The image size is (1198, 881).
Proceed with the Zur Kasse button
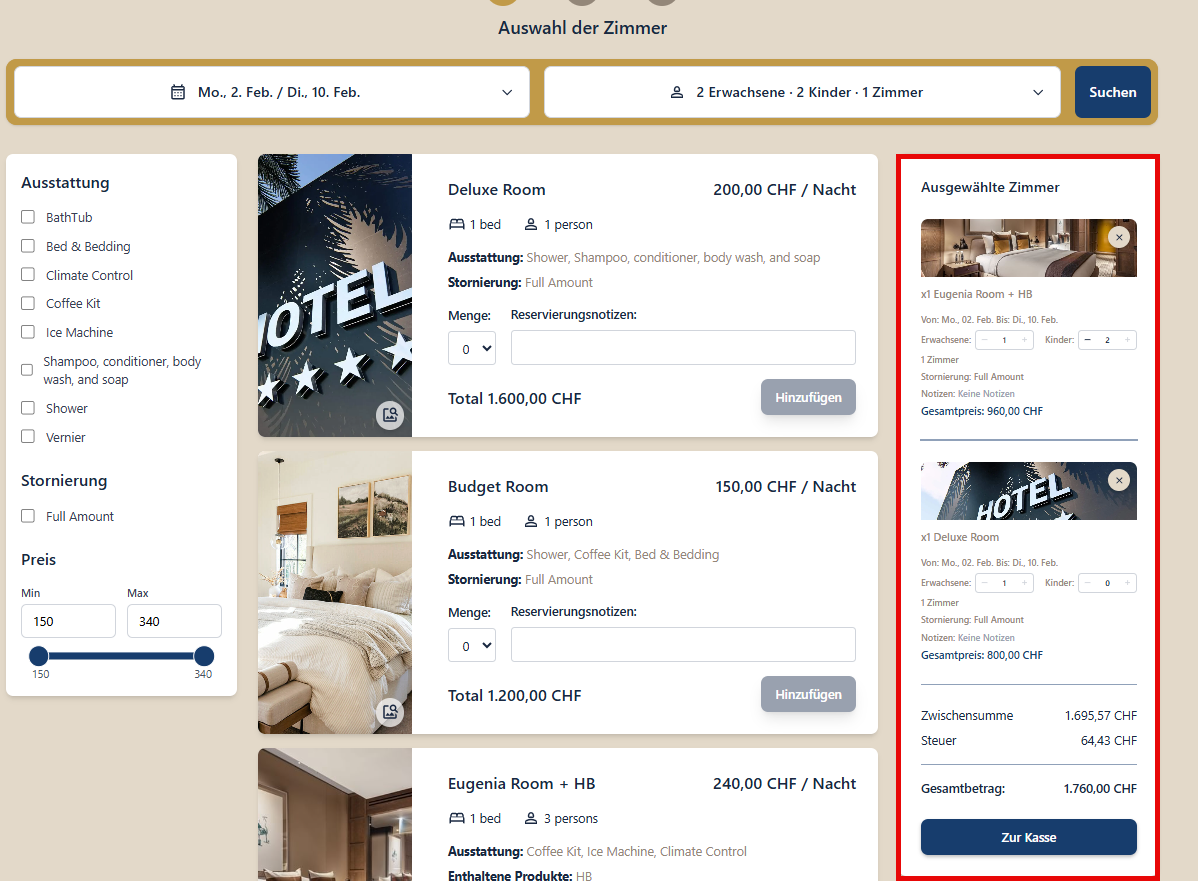[x=1028, y=837]
